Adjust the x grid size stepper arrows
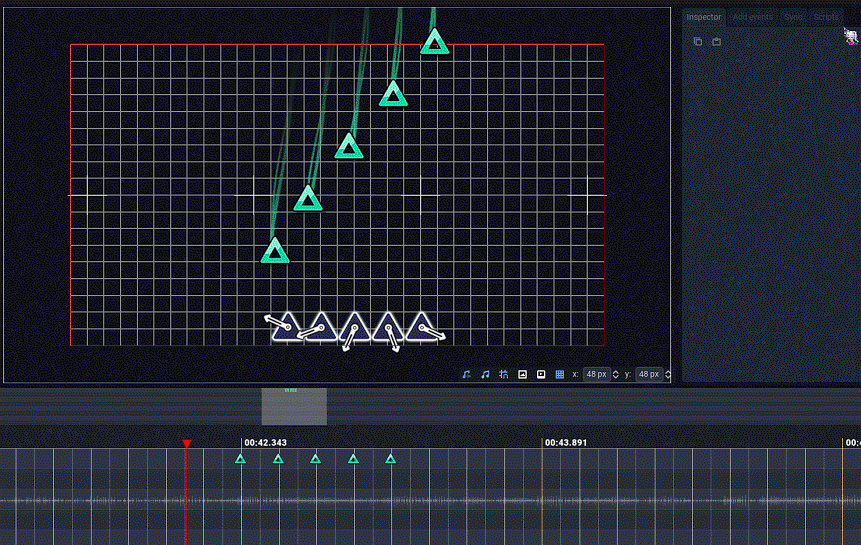The width and height of the screenshot is (861, 545). coord(616,374)
